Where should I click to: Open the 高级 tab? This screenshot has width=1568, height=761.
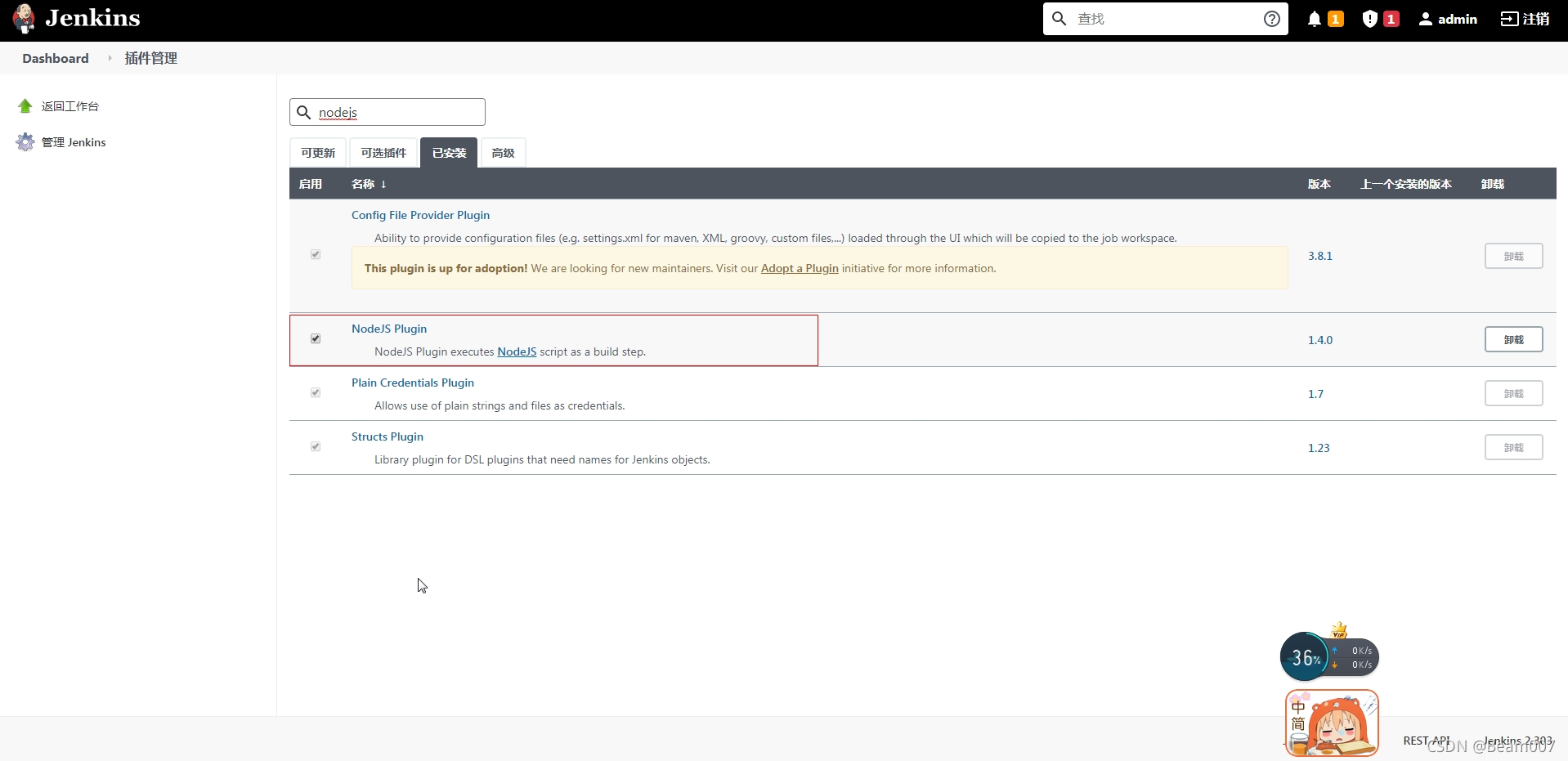click(x=503, y=153)
